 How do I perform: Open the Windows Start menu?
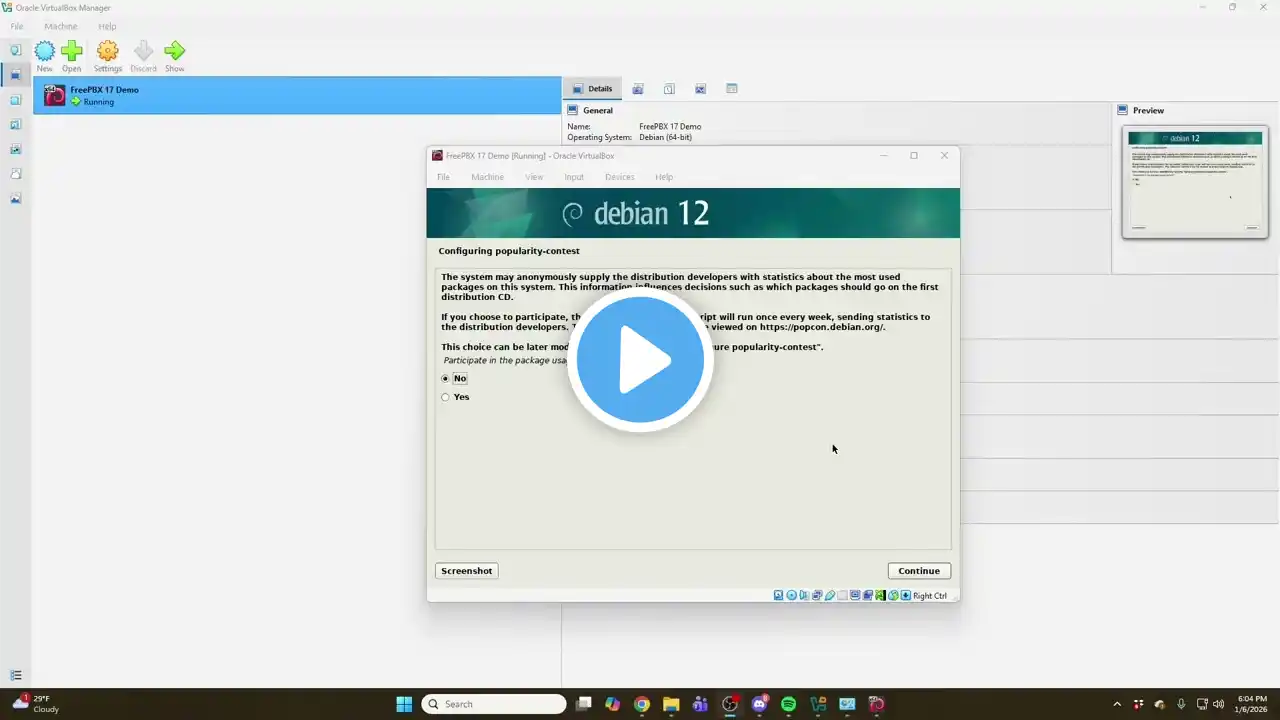(404, 704)
